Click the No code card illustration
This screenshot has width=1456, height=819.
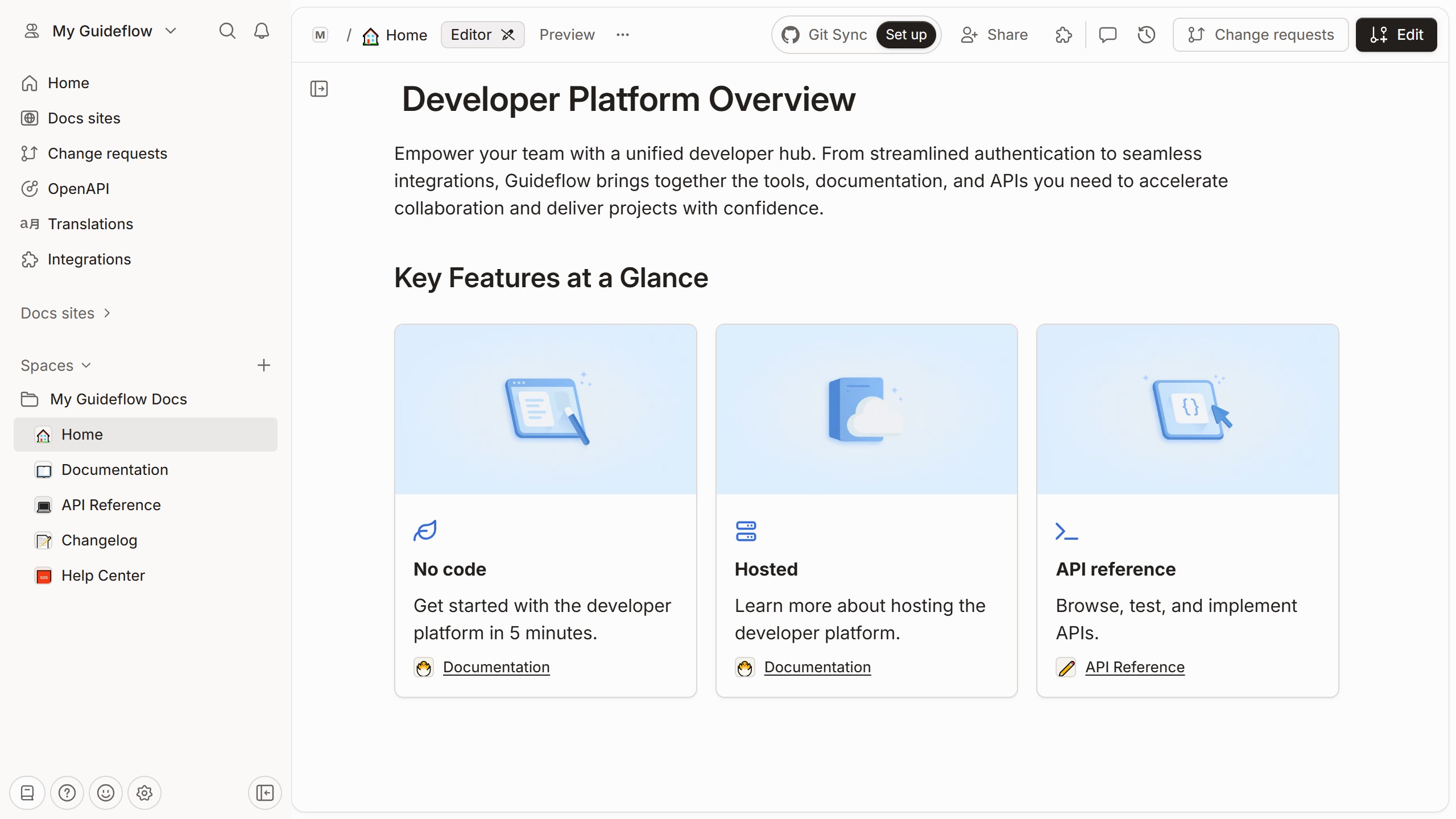(x=545, y=409)
